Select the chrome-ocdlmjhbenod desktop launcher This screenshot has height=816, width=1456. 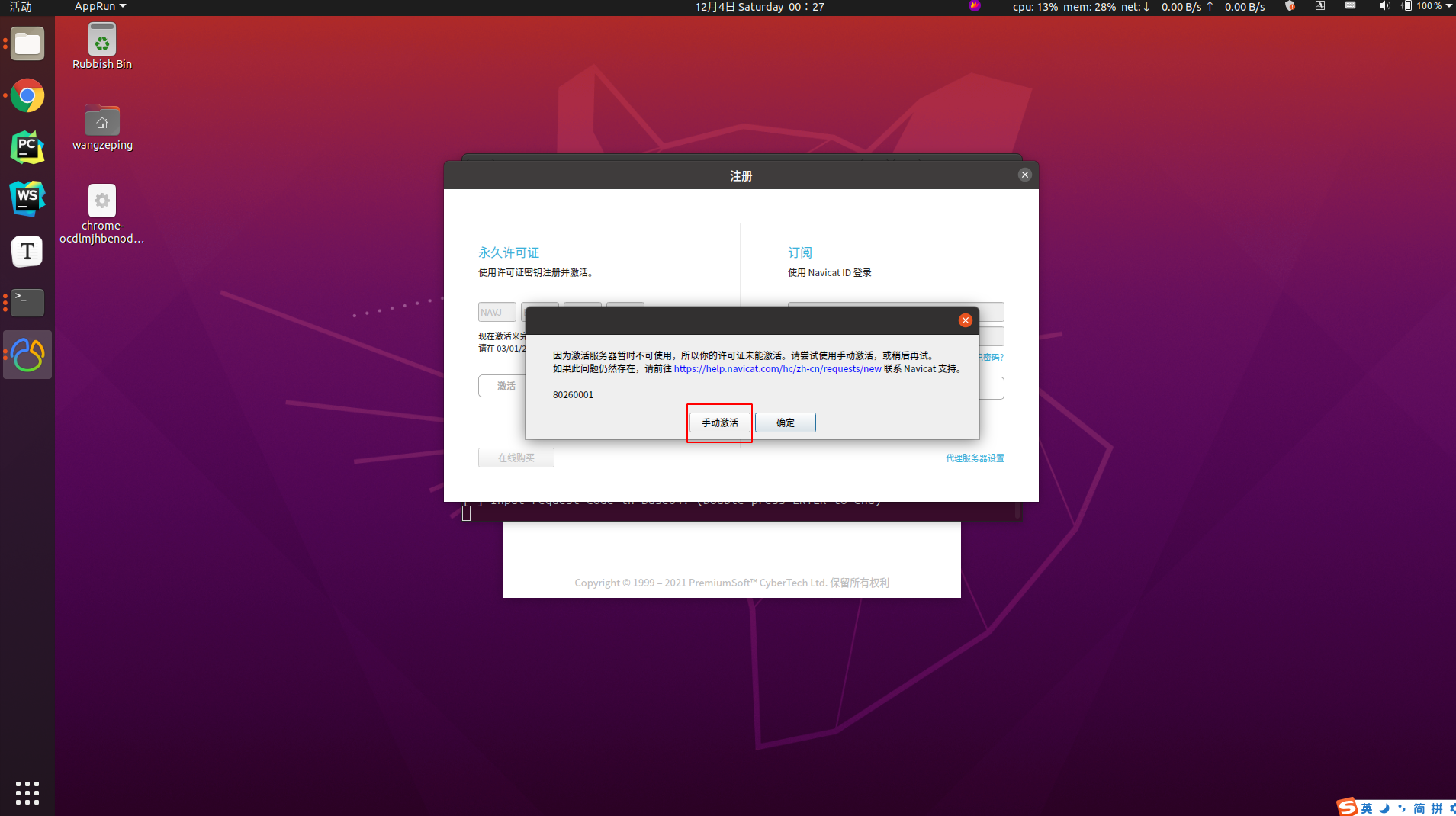click(102, 214)
